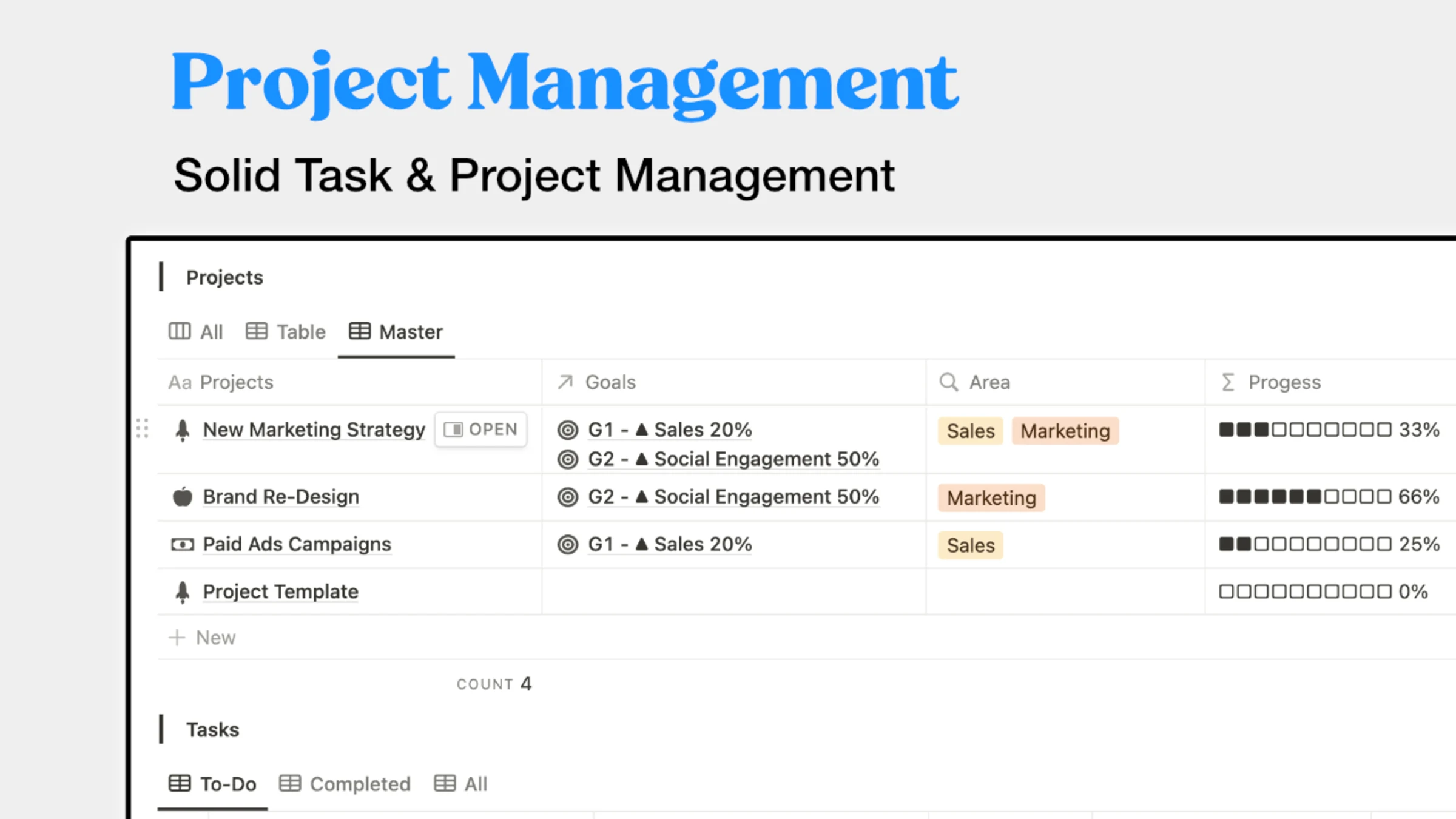This screenshot has height=819, width=1456.
Task: Open the Goals column header menu
Action: (x=610, y=382)
